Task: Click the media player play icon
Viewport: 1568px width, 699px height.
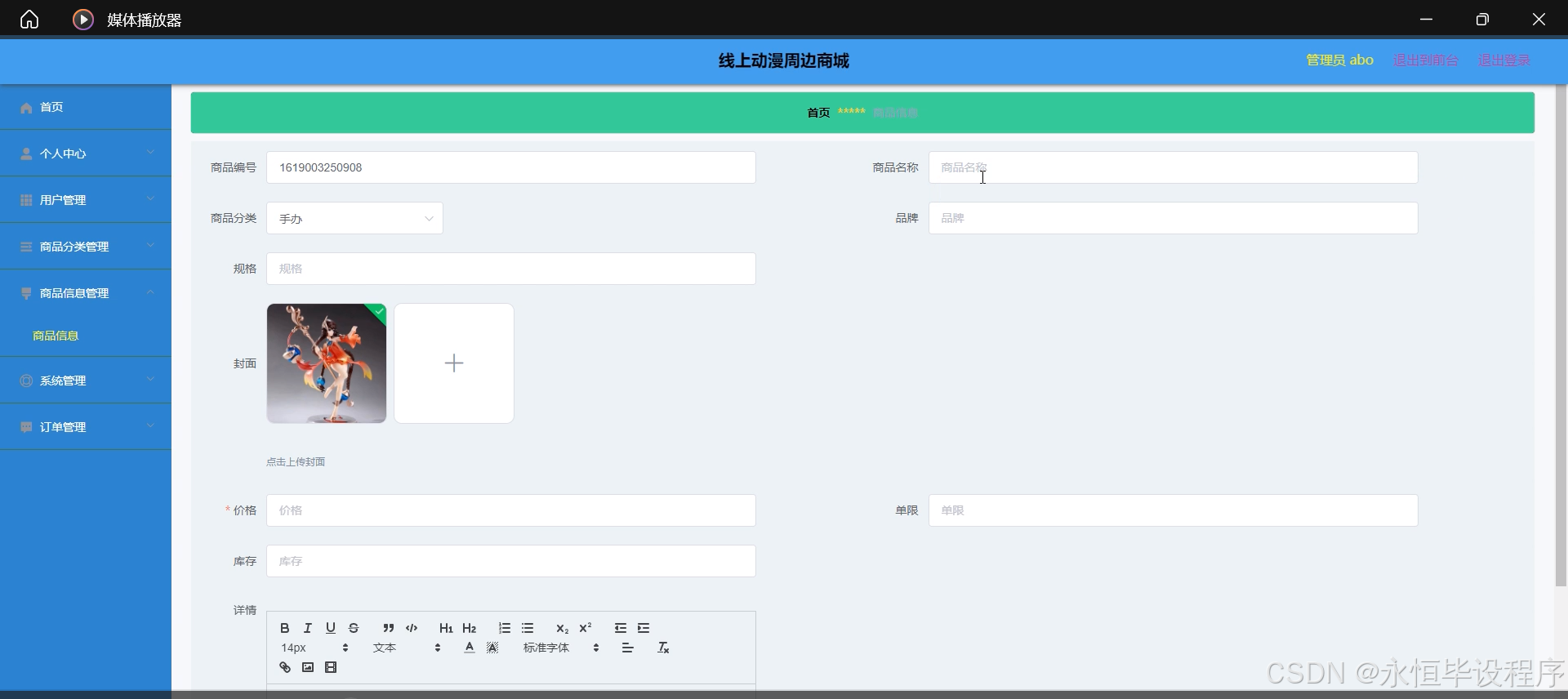Action: 83,19
